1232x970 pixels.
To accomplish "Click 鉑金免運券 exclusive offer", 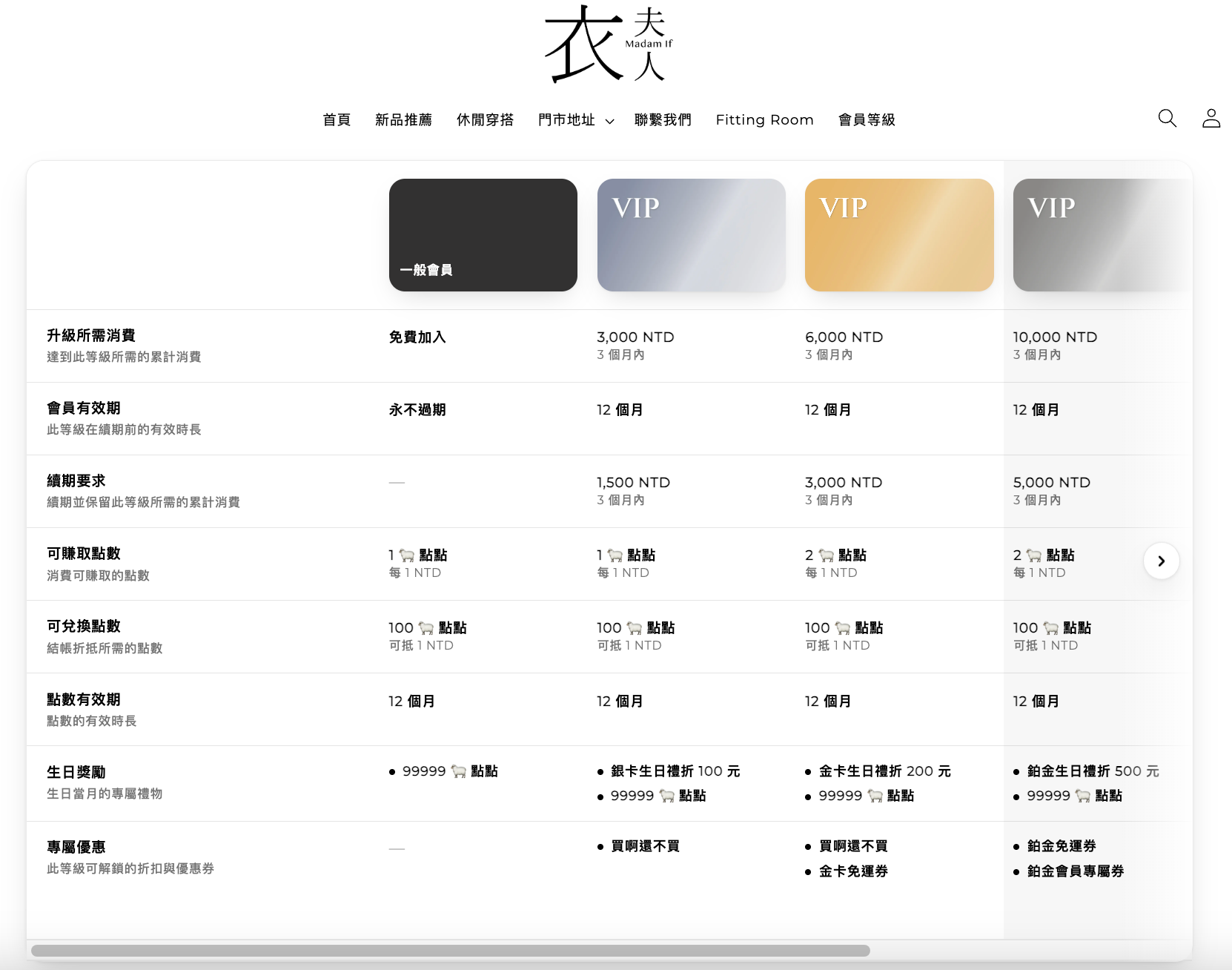I will 1062,847.
